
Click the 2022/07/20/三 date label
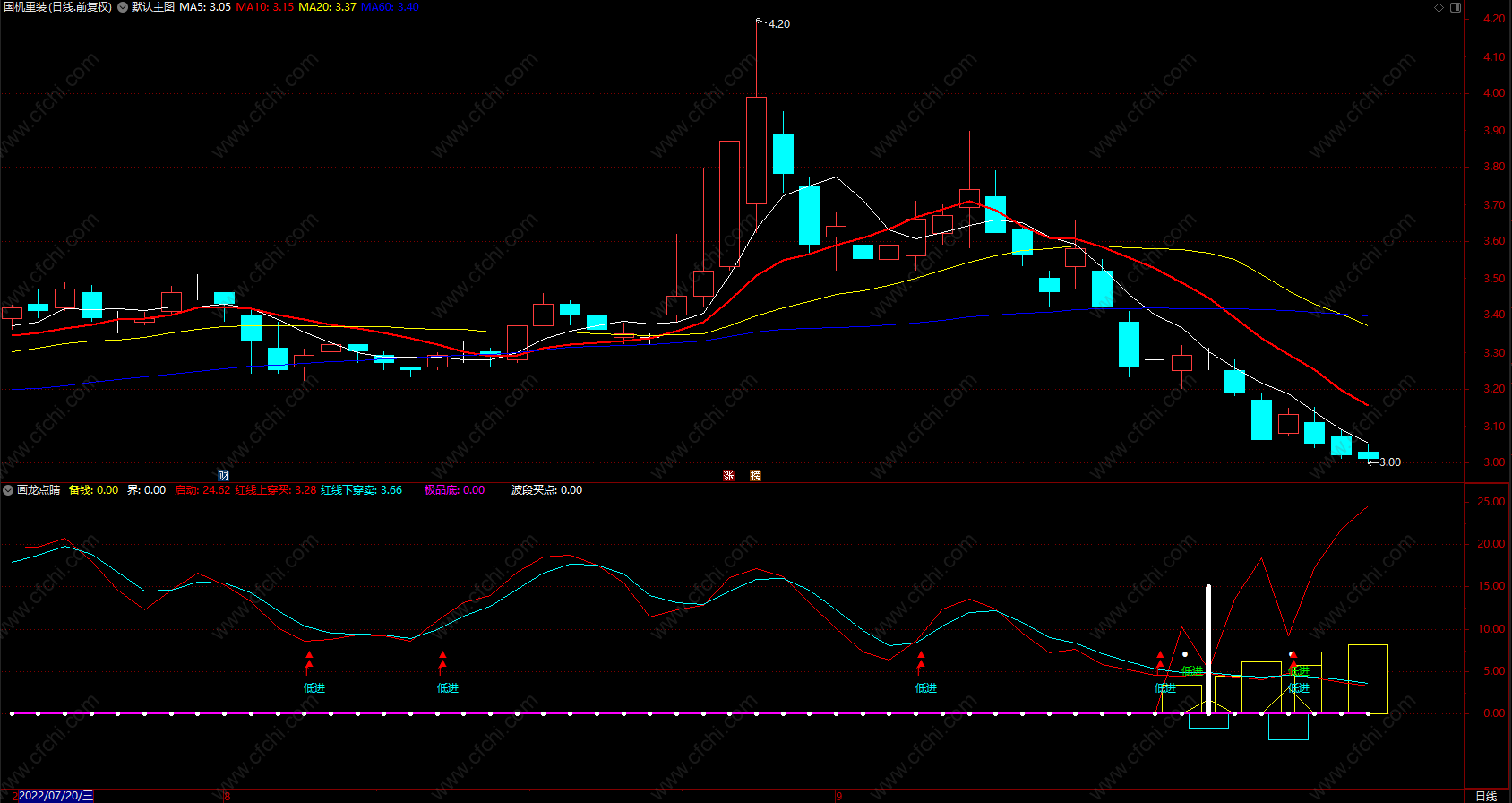tap(56, 796)
